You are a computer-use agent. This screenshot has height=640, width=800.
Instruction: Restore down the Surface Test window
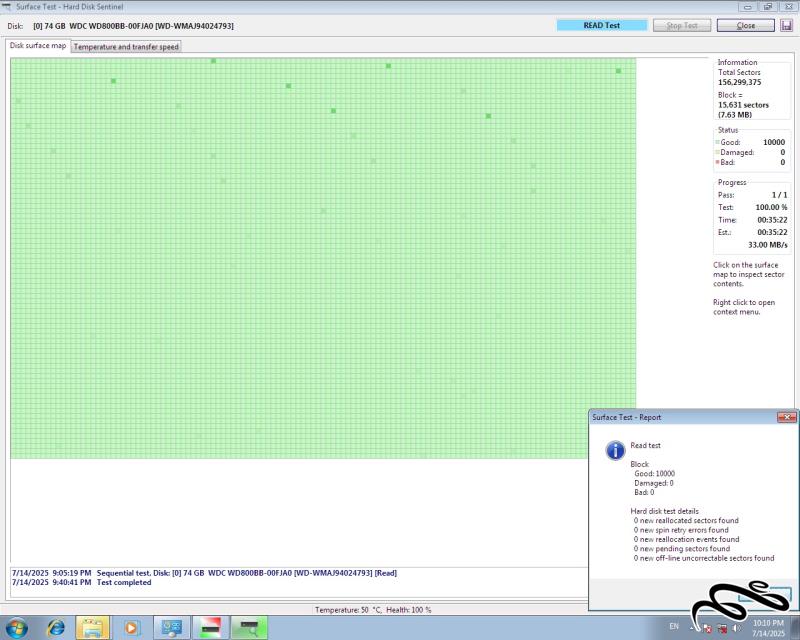[x=767, y=7]
